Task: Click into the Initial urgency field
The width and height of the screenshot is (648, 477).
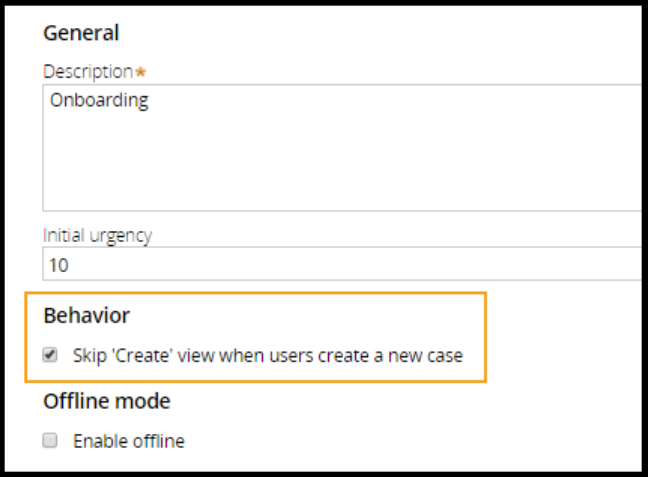Action: [340, 267]
